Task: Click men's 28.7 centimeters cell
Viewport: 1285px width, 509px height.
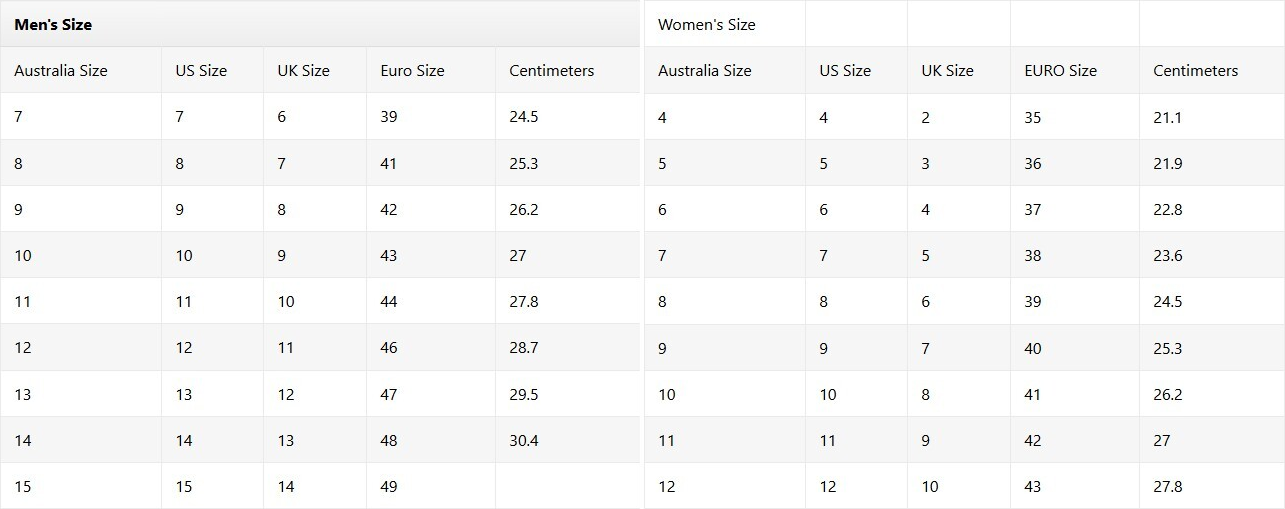Action: (523, 348)
